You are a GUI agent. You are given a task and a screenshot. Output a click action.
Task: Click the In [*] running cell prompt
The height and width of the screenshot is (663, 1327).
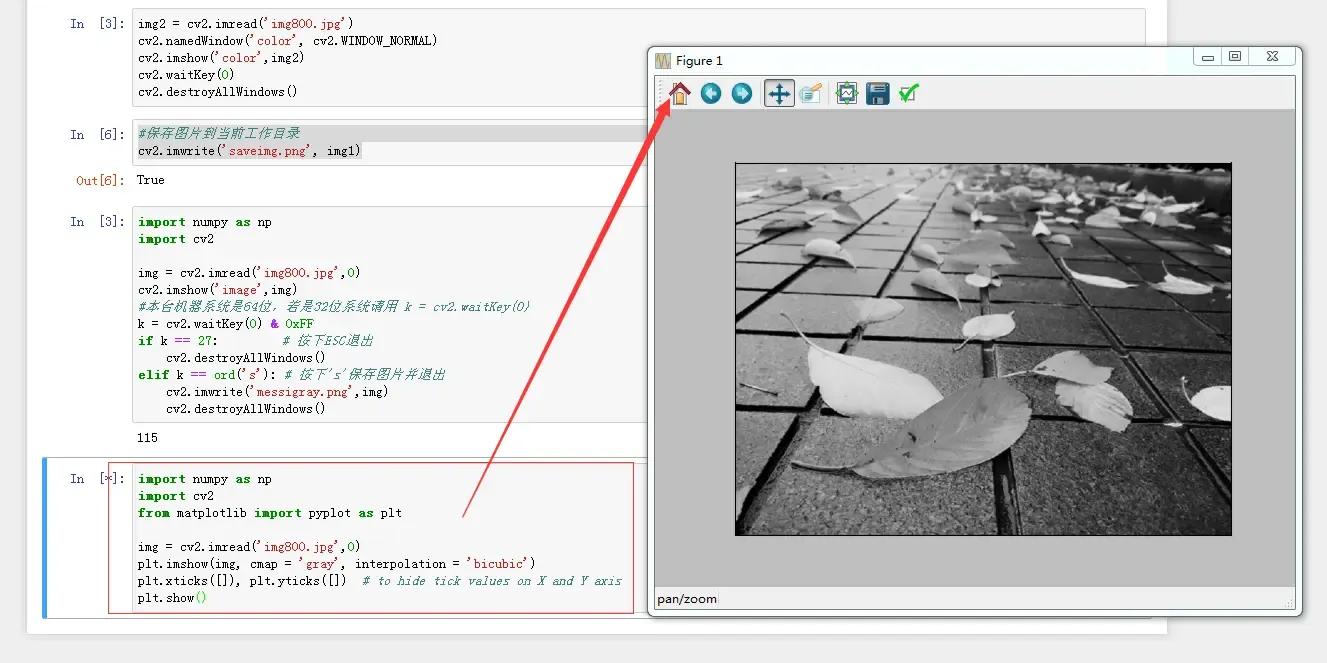tap(97, 479)
